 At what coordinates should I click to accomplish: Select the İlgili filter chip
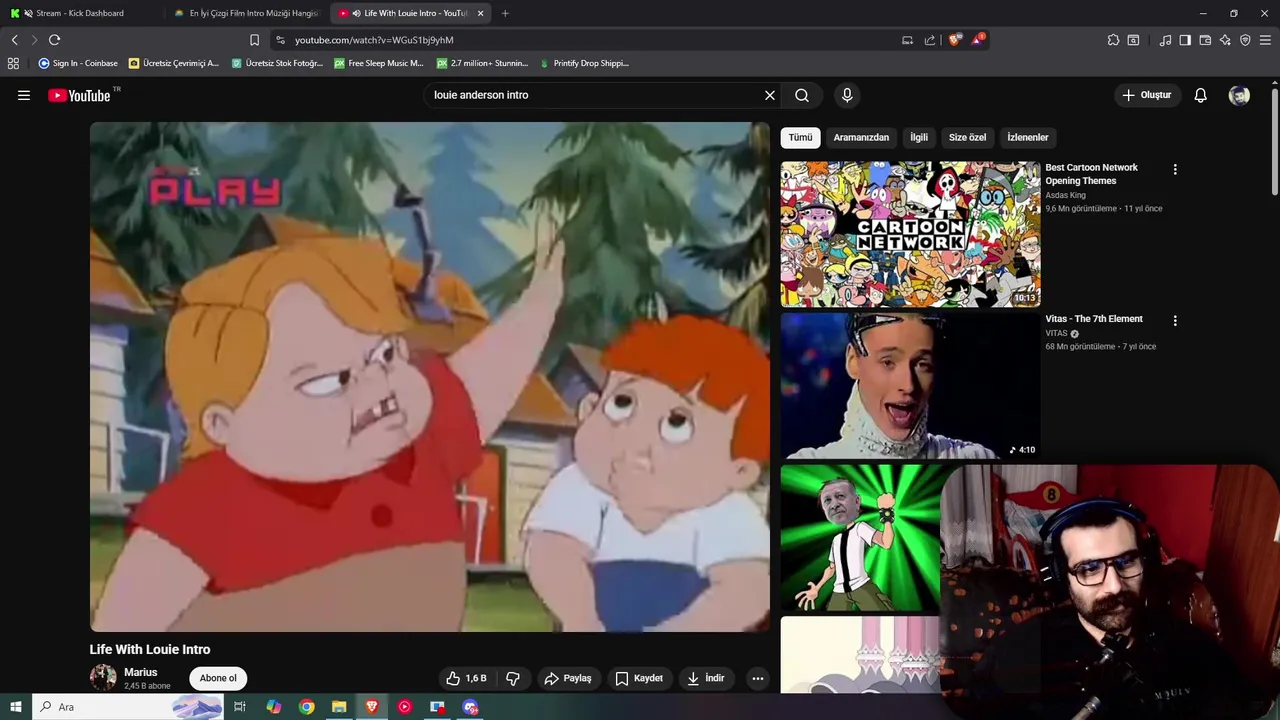click(919, 137)
